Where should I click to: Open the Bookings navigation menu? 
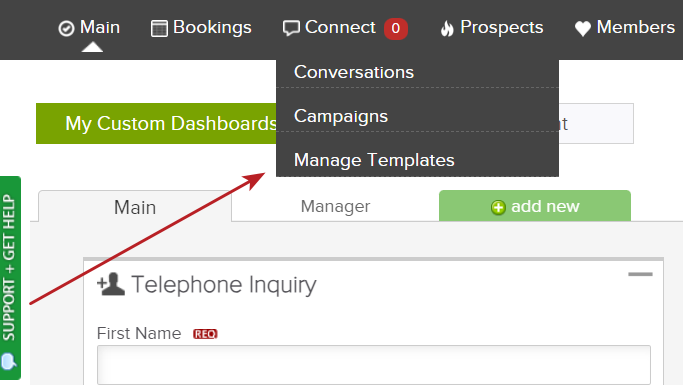point(201,28)
